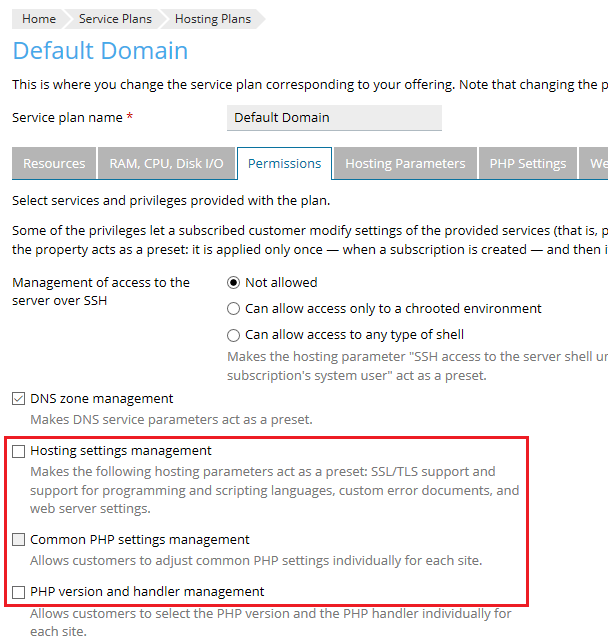608x644 pixels.
Task: Select the 'Not allowed' SSH access option
Action: coord(234,283)
